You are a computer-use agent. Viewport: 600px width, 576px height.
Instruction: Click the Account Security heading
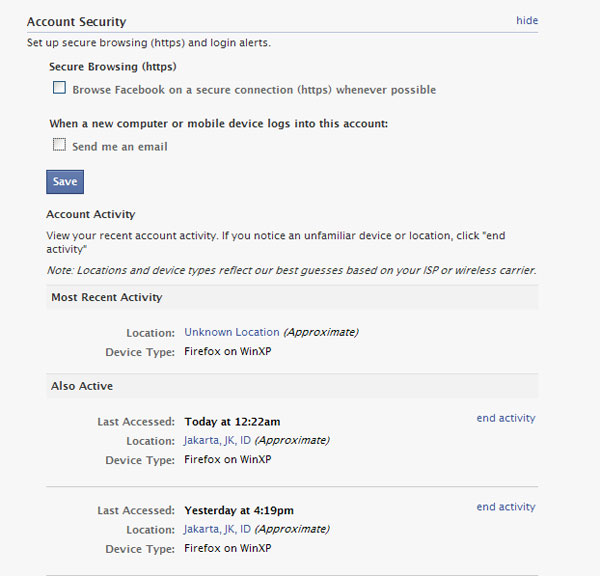tap(76, 21)
